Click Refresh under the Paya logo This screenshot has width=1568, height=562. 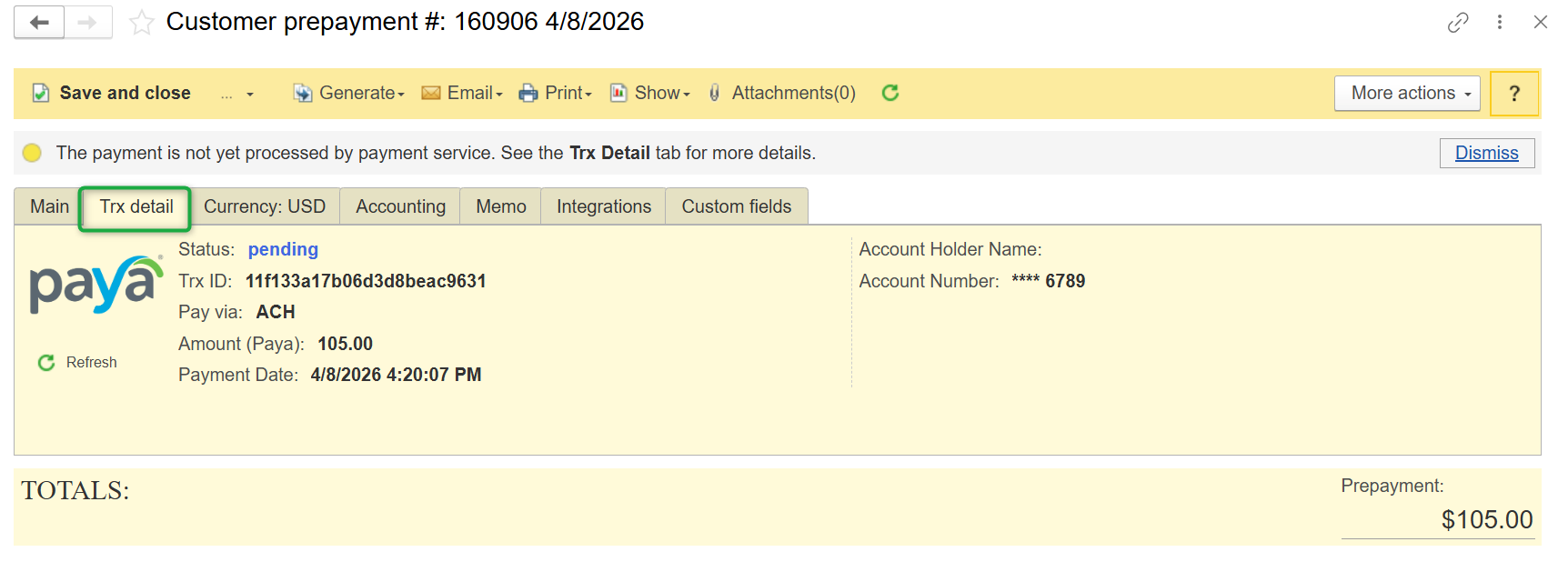[x=78, y=362]
